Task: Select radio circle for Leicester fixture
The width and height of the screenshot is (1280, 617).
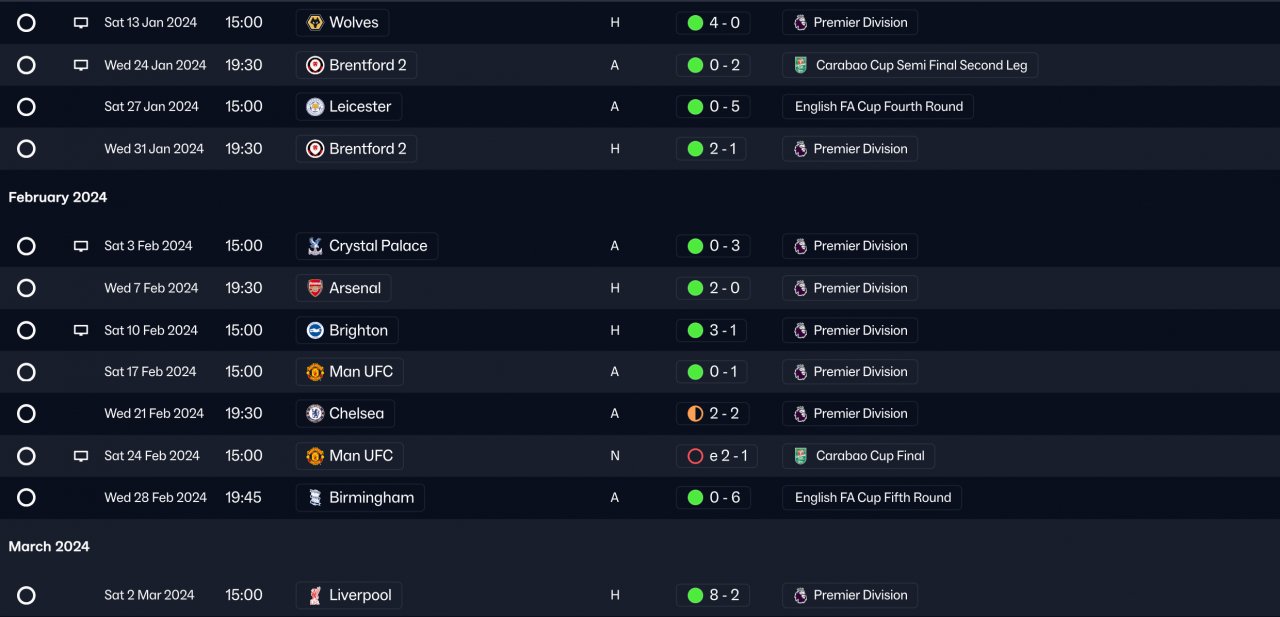Action: point(27,107)
